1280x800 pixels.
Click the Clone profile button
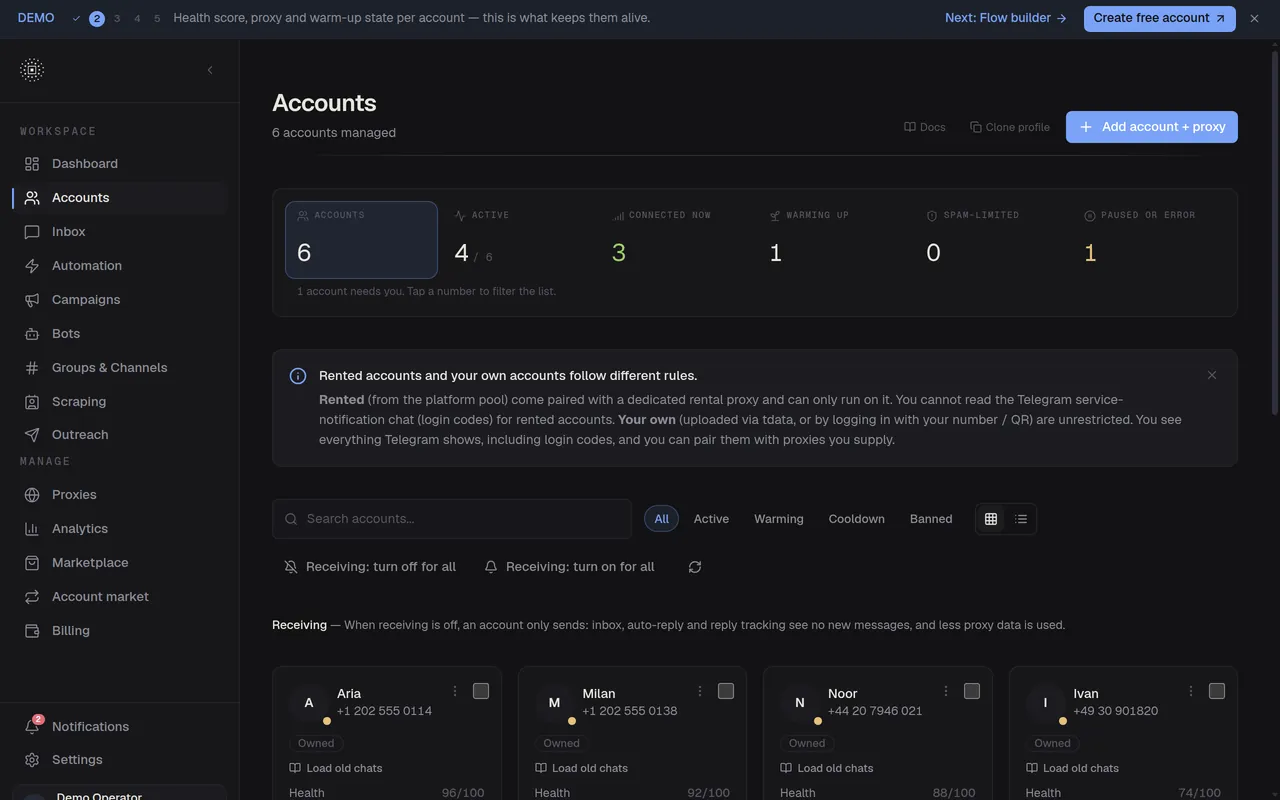coord(1010,127)
